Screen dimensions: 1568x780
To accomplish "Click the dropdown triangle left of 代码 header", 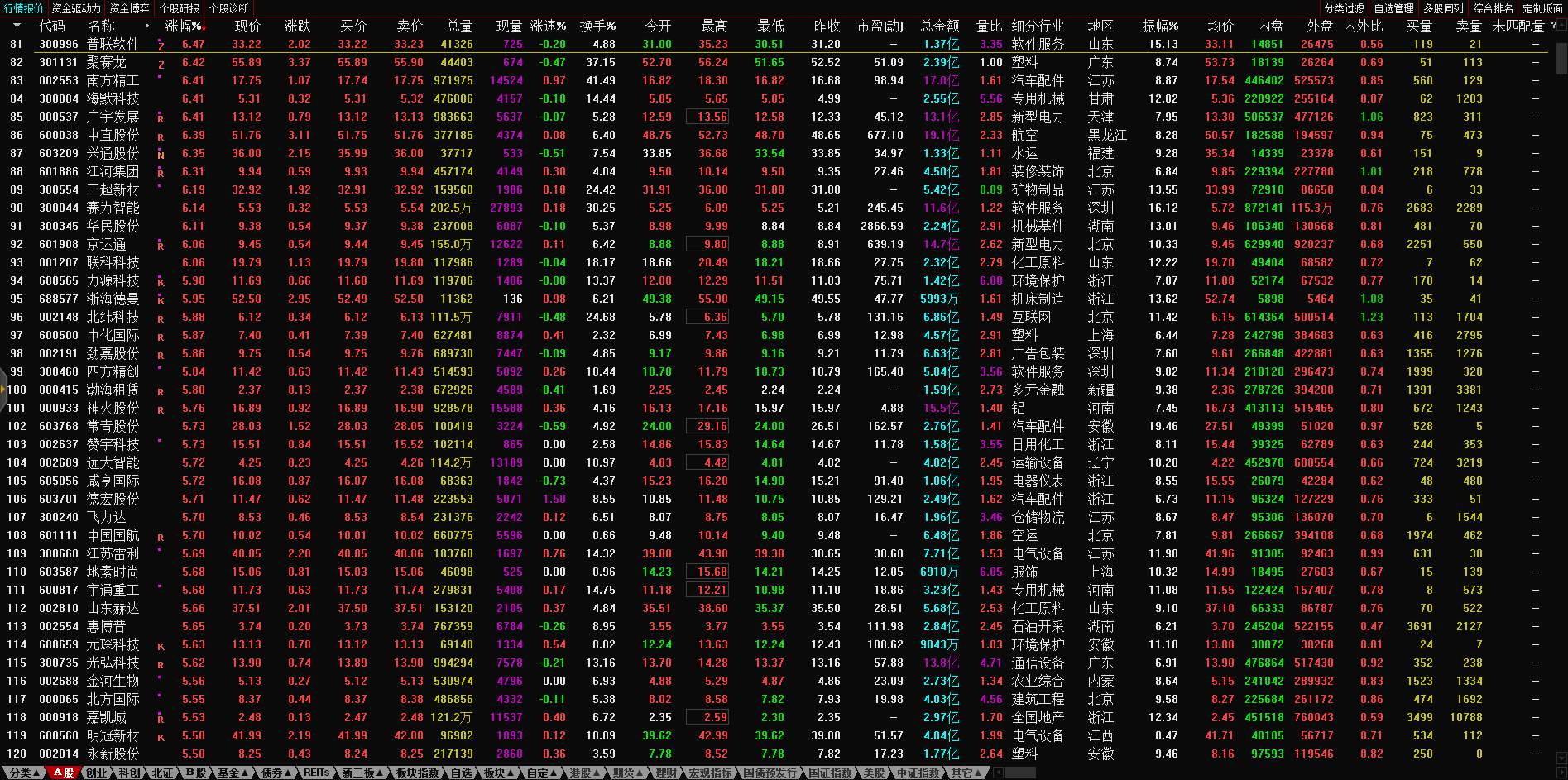I will [x=17, y=26].
